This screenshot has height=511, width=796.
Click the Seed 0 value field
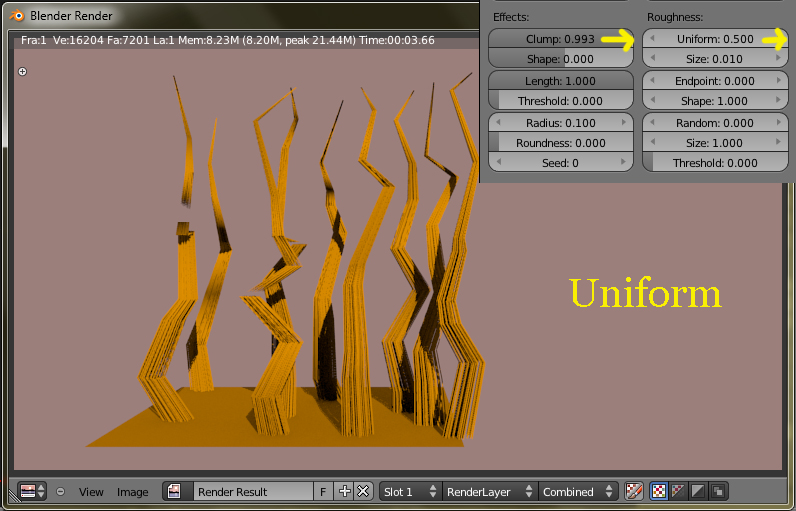pos(560,163)
